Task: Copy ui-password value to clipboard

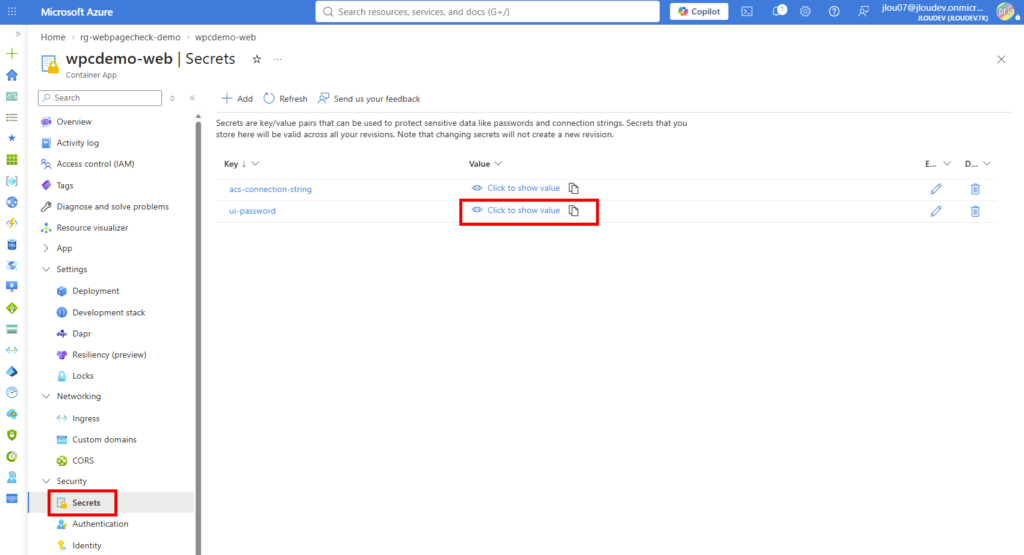Action: pos(573,211)
